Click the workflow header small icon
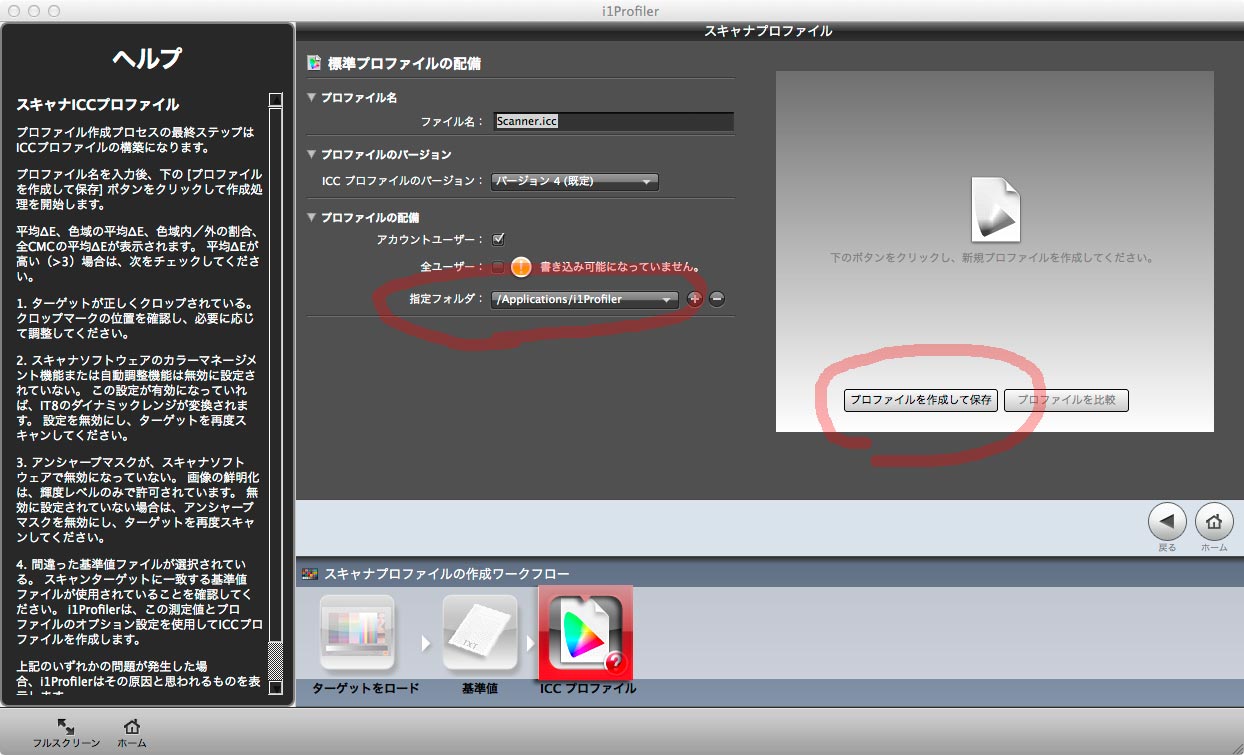Screen dimensions: 1244x755 point(310,574)
